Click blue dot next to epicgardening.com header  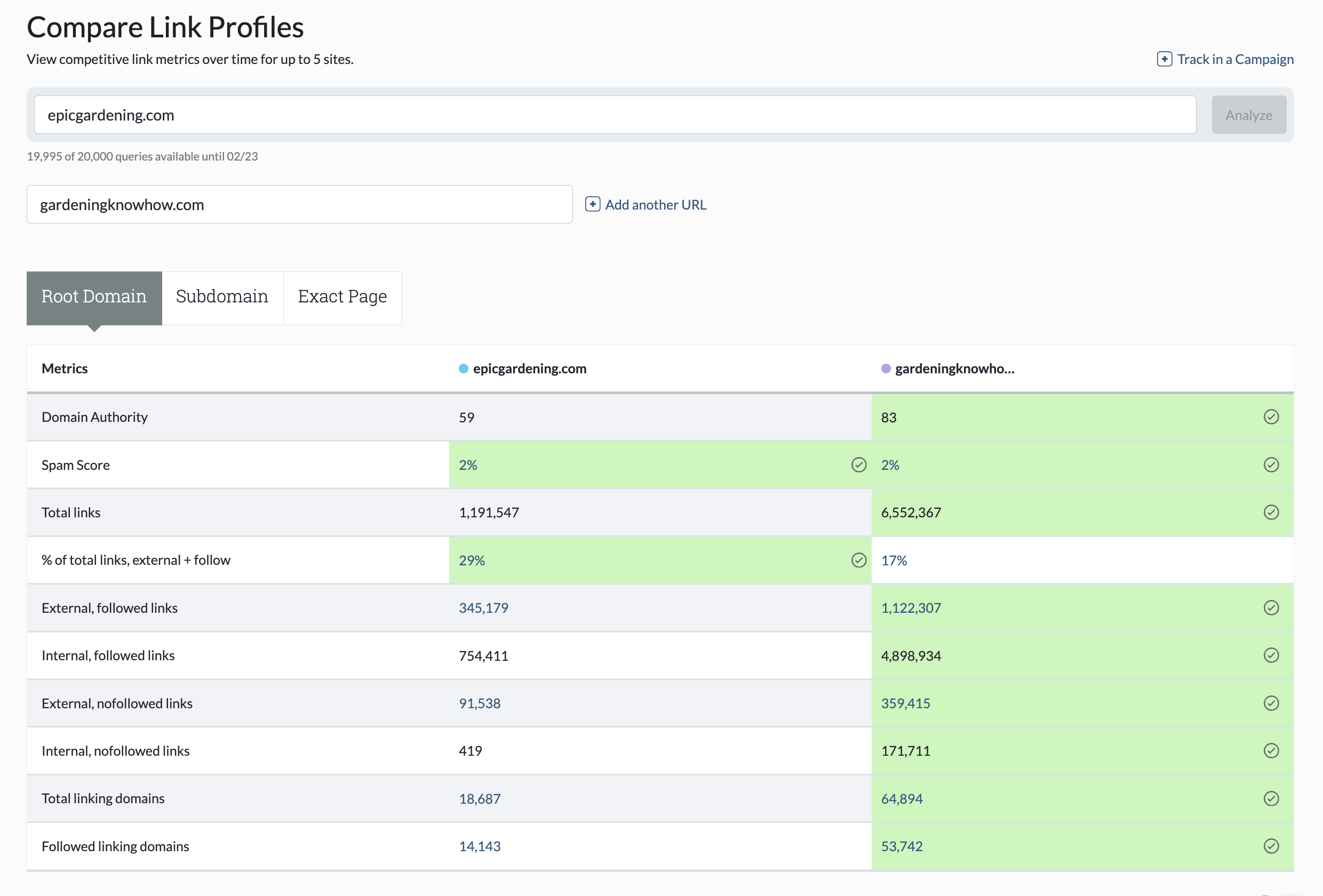point(464,369)
